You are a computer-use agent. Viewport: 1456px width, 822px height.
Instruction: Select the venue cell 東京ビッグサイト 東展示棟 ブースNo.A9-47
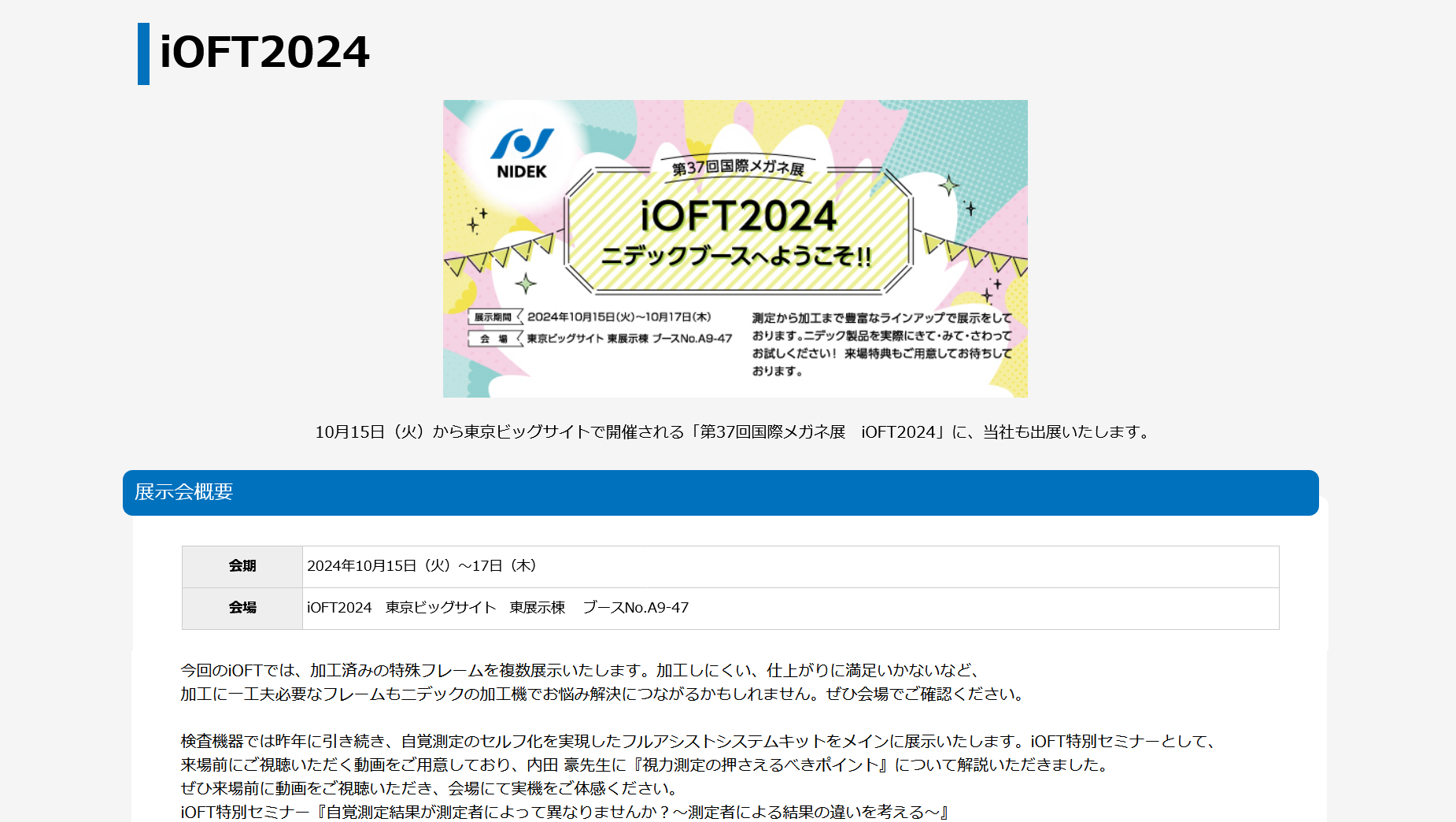point(791,608)
